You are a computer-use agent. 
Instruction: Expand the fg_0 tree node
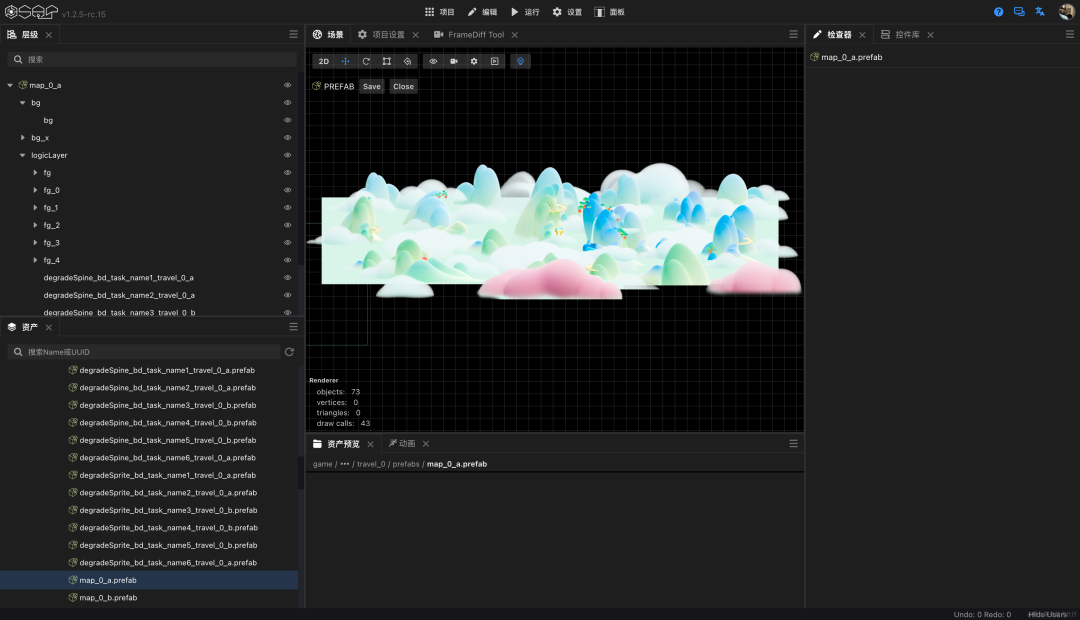35,190
